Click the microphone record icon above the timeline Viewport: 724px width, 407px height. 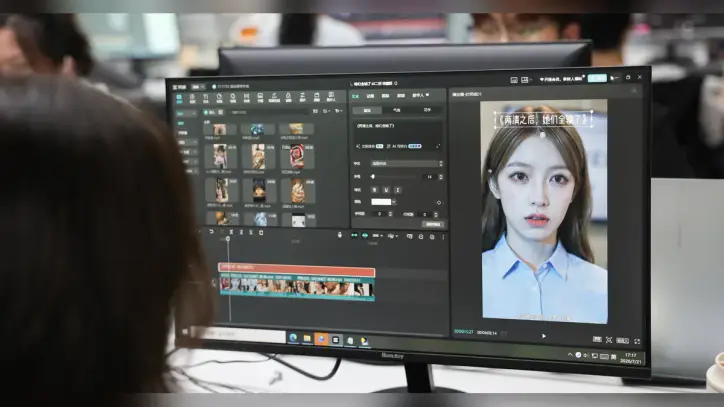pyautogui.click(x=340, y=235)
